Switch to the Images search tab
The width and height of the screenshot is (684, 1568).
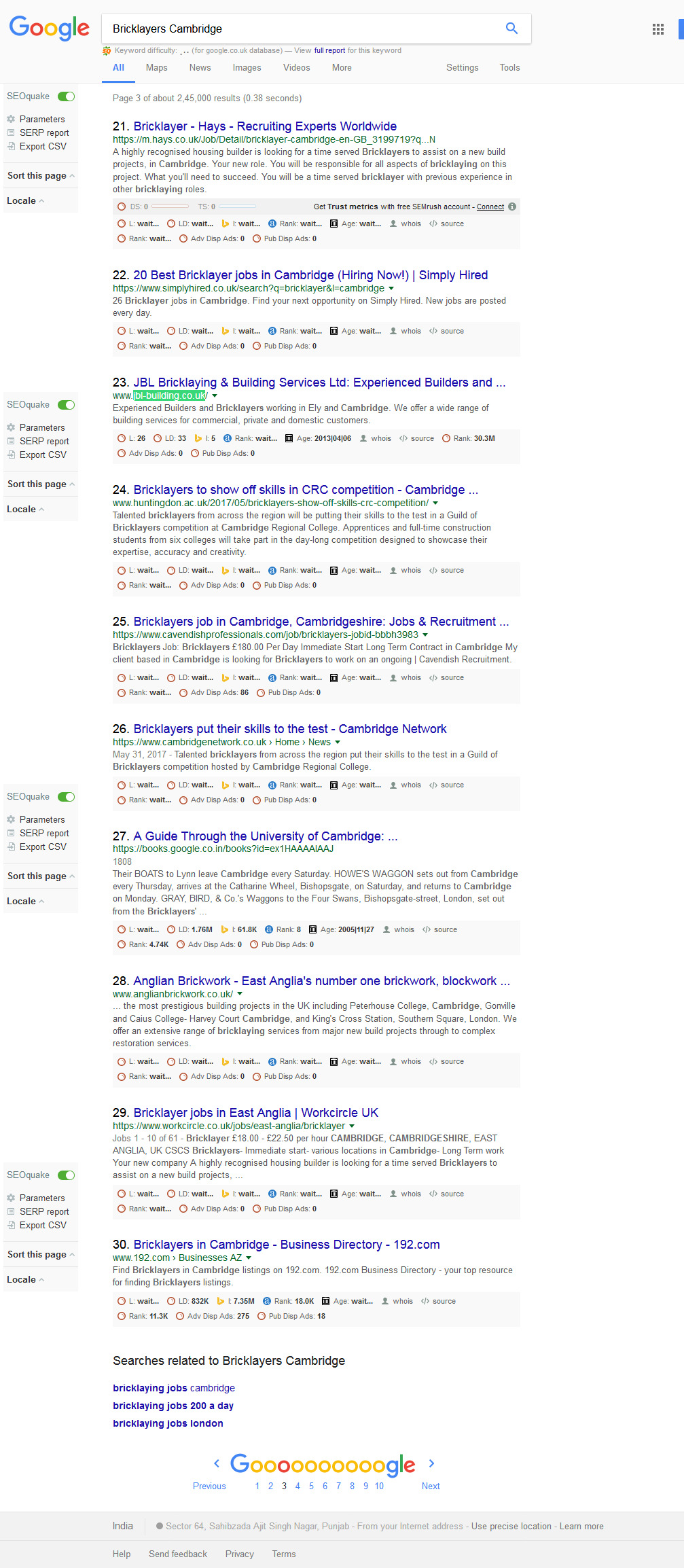tap(247, 68)
